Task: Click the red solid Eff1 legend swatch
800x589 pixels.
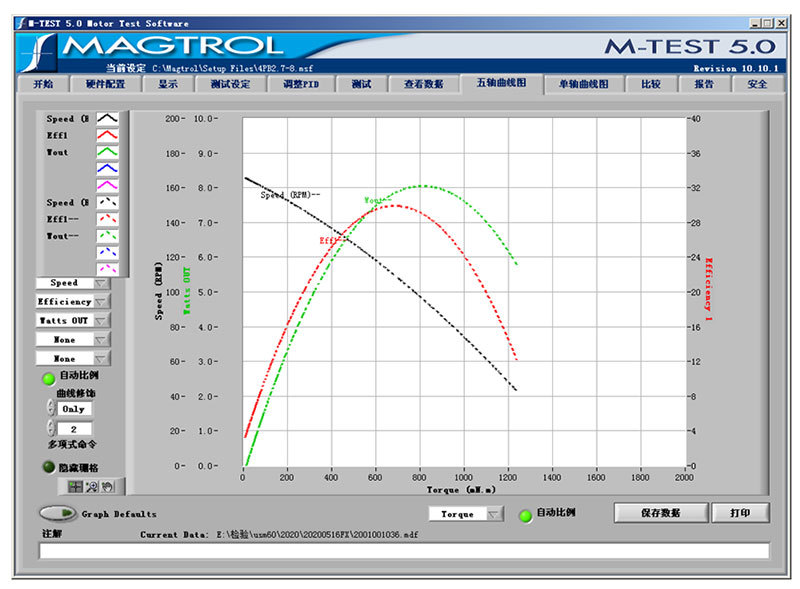Action: 107,135
